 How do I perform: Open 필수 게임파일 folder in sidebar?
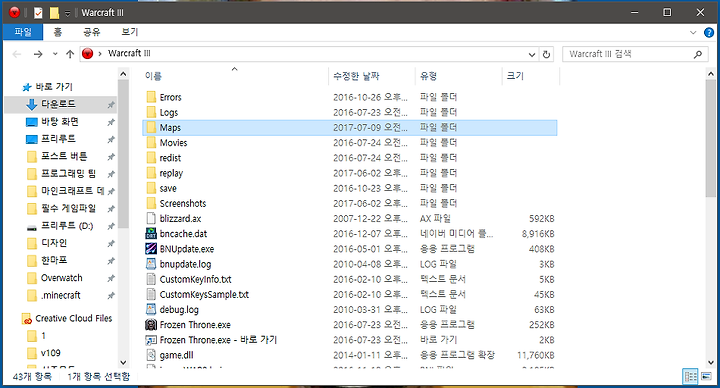pos(68,208)
